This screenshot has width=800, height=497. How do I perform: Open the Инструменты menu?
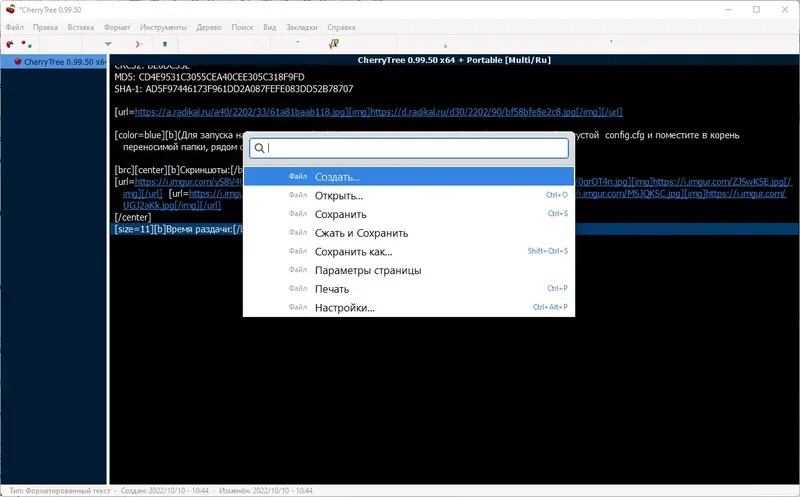pyautogui.click(x=163, y=27)
